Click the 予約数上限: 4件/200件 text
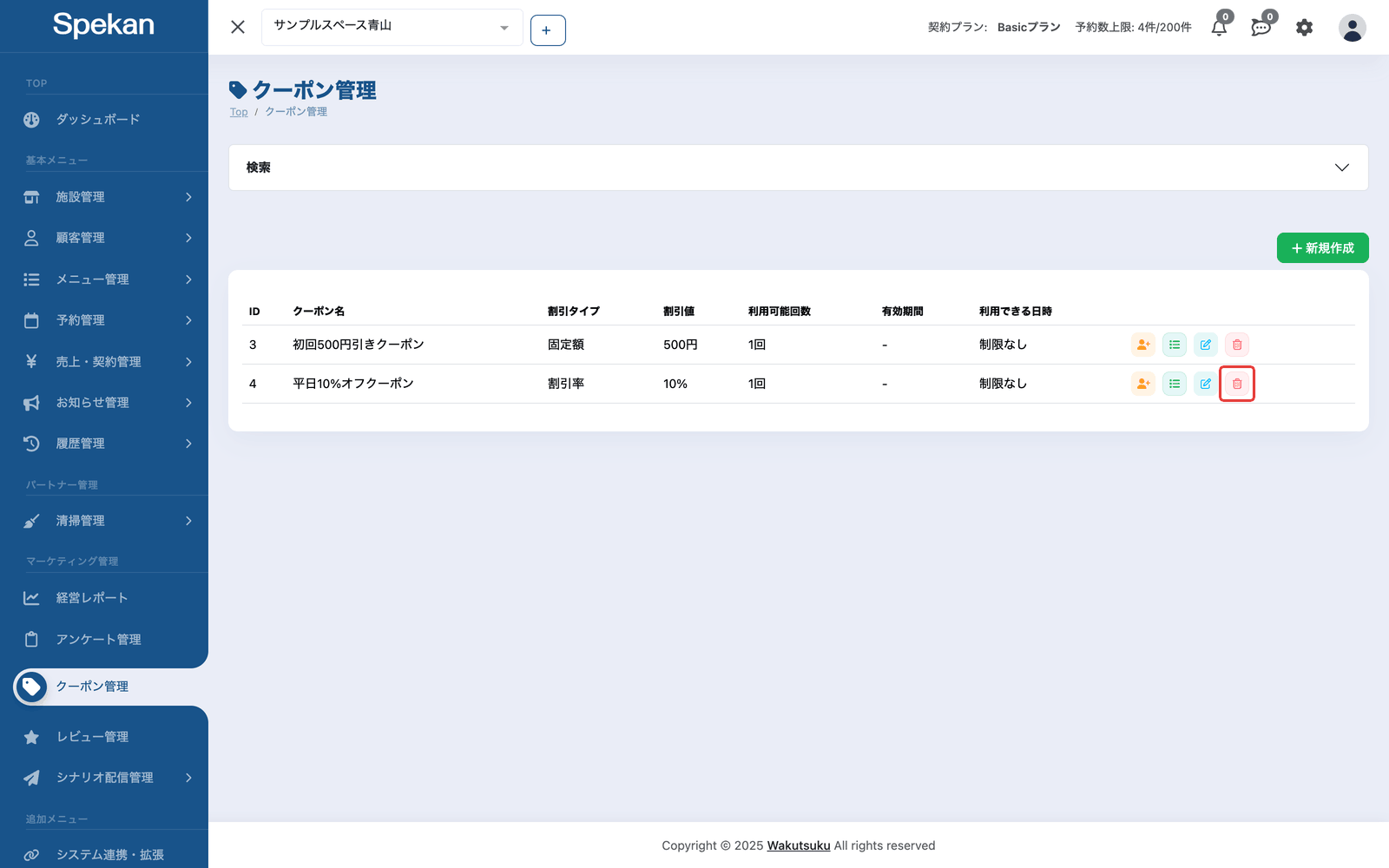Screen dimensions: 1389x868 1133,27
